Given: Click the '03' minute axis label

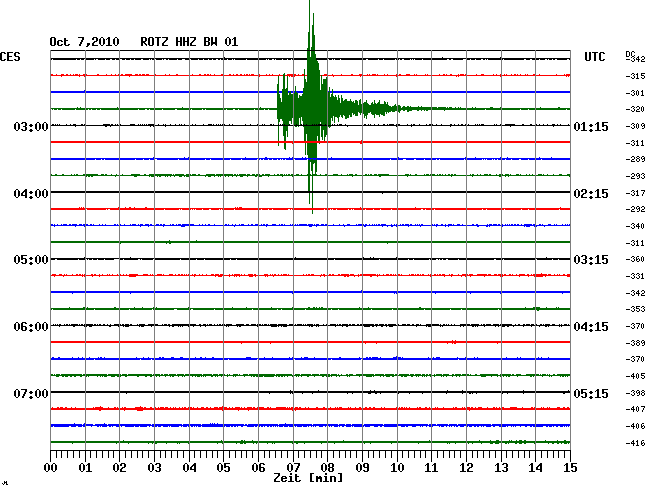Looking at the screenshot, I should (x=154, y=468).
